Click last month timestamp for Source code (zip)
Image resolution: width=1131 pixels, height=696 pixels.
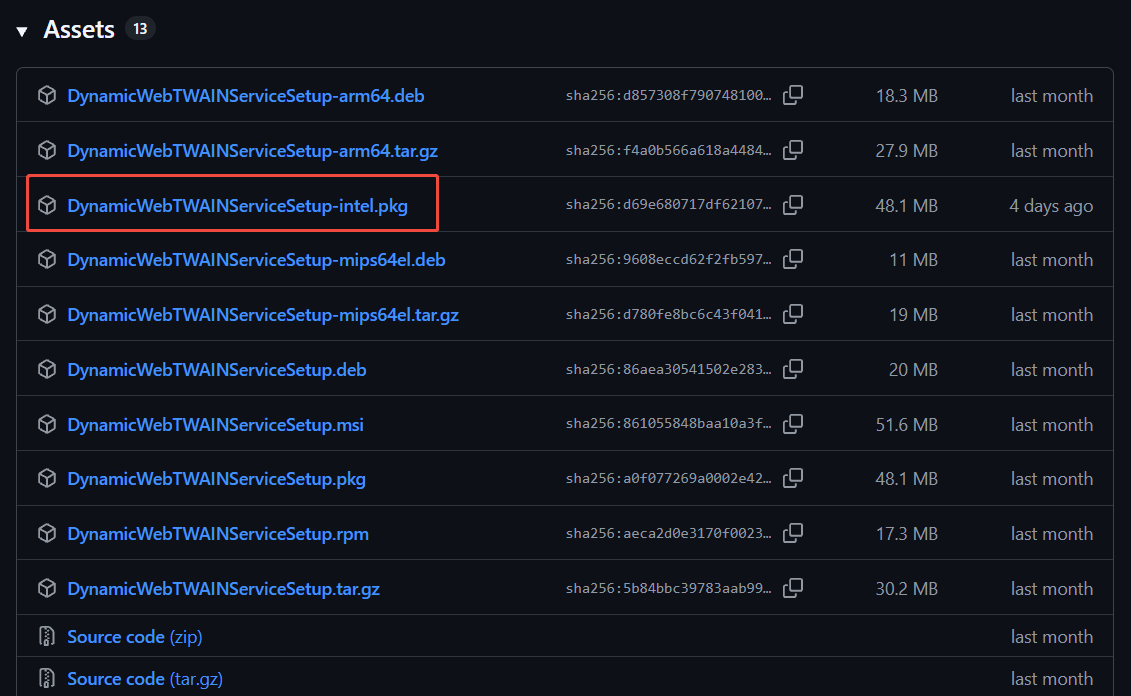pyautogui.click(x=1052, y=637)
